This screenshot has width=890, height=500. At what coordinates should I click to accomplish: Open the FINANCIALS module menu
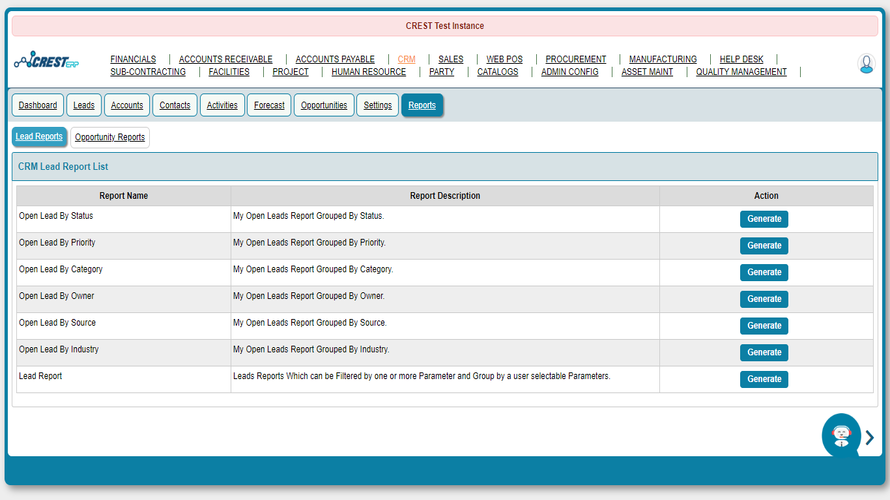133,59
